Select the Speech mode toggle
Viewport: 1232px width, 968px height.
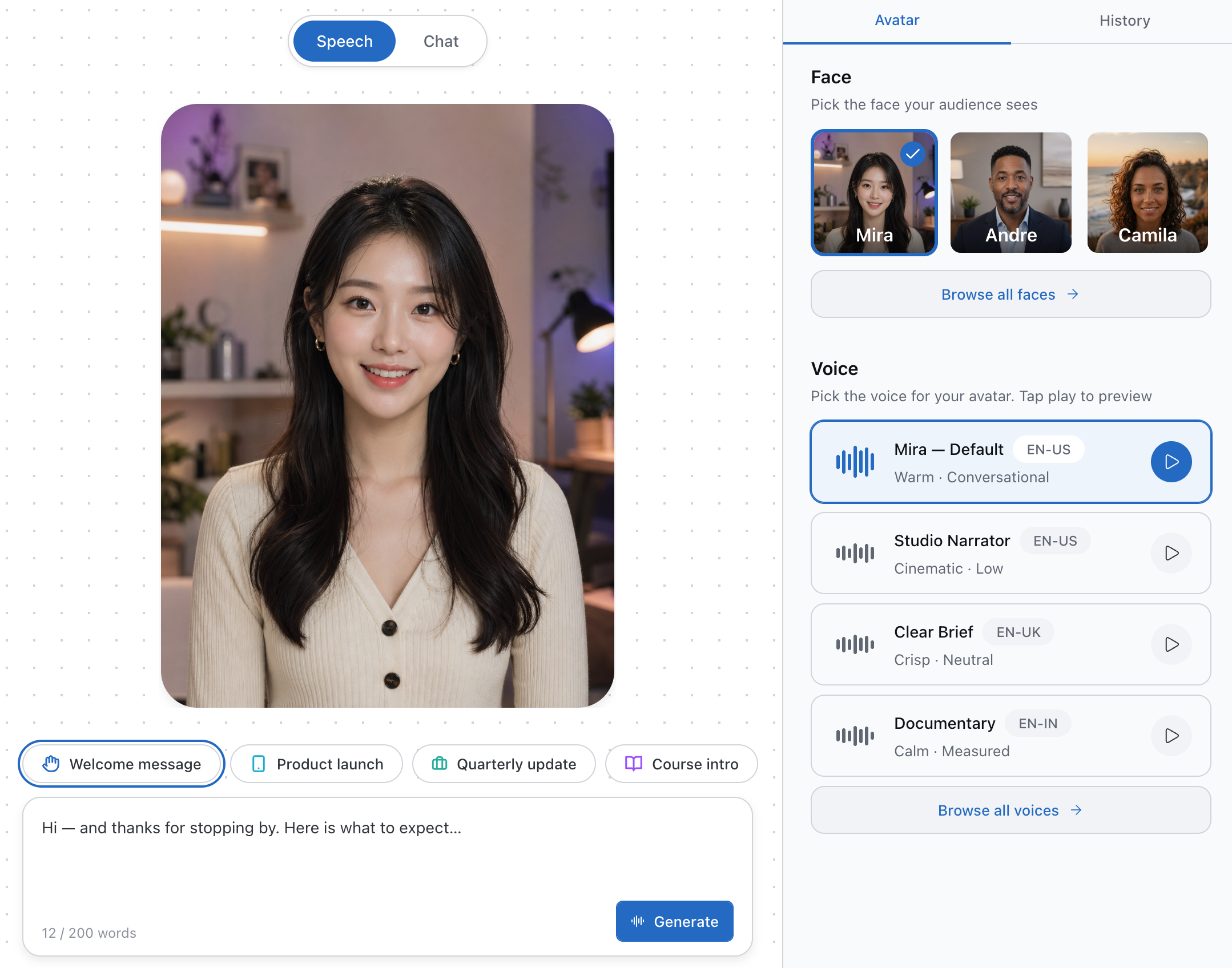point(344,41)
